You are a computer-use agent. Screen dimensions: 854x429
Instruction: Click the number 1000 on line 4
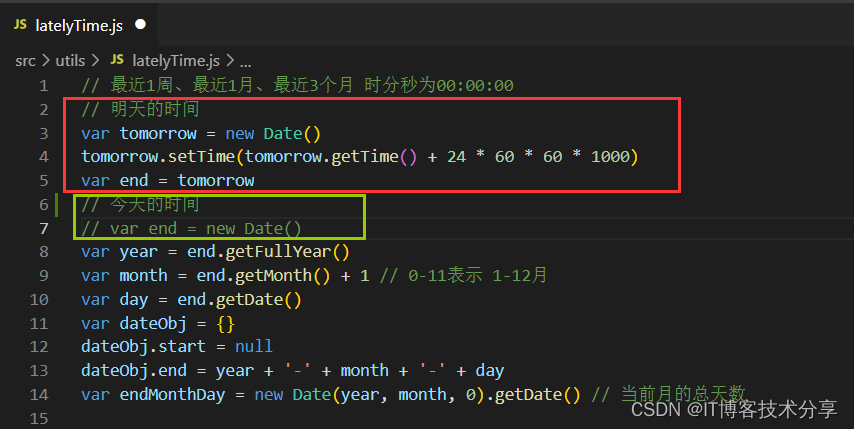tap(610, 157)
